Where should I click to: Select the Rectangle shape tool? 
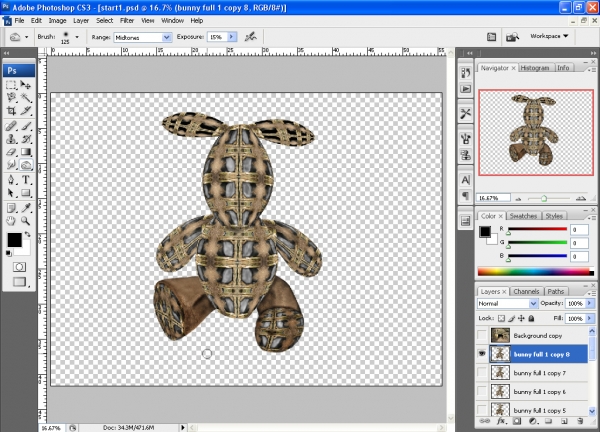click(x=26, y=193)
